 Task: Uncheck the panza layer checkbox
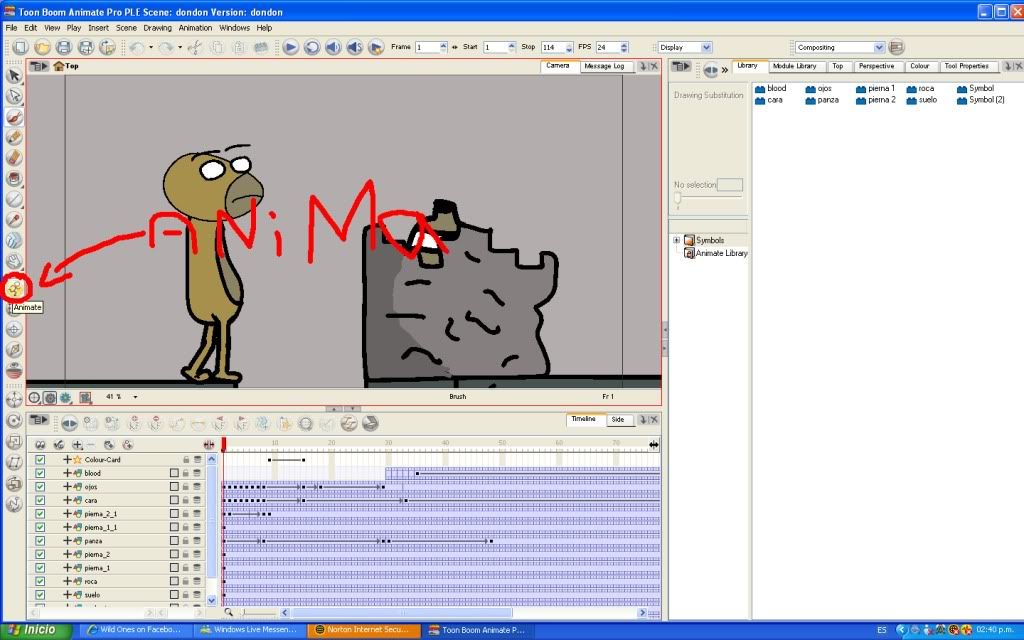tap(40, 541)
